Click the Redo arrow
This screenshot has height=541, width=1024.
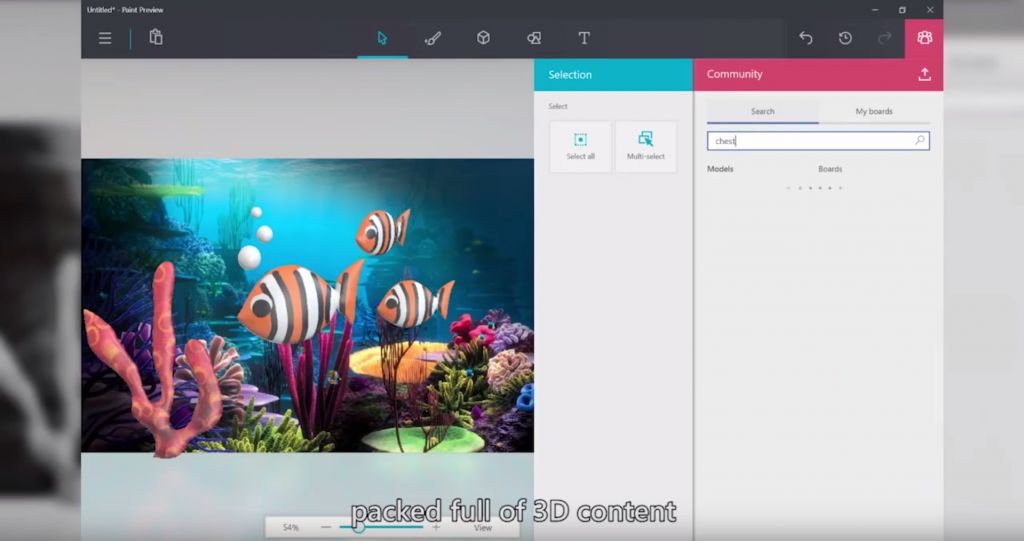coord(884,38)
